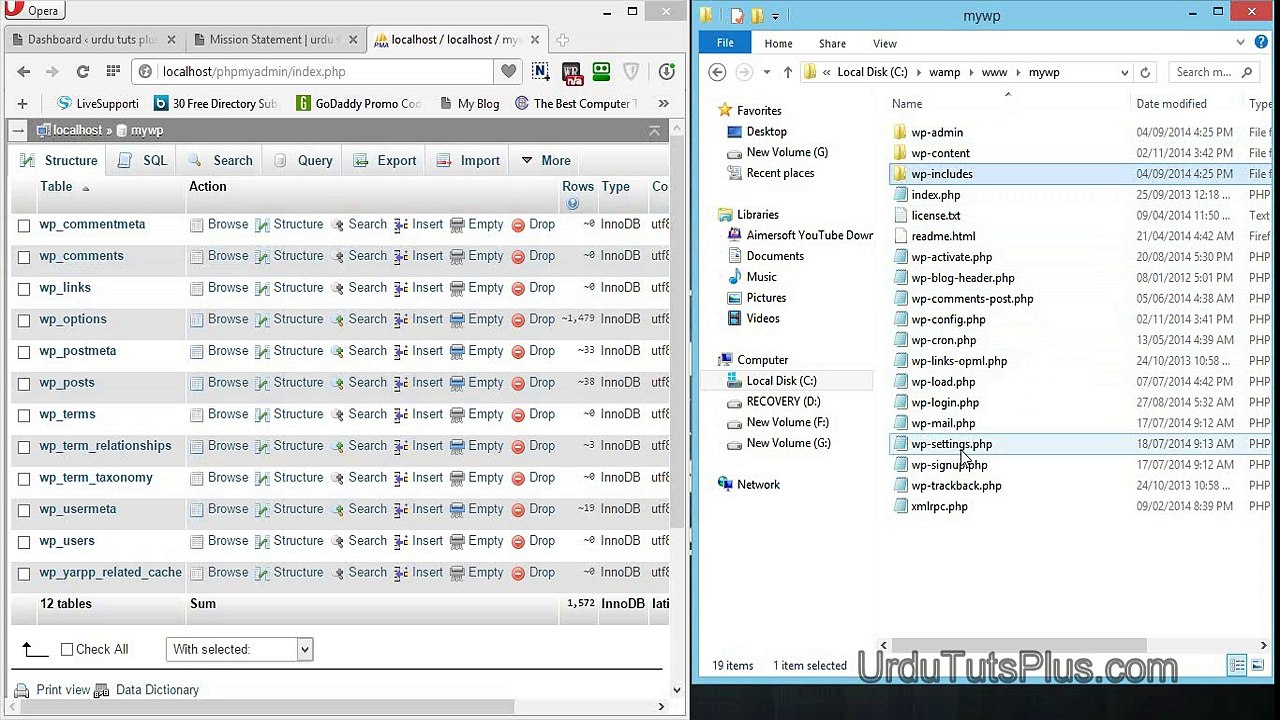Screen dimensions: 1280x720
Task: Click the download arrow icon in Opera toolbar
Action: pos(667,72)
